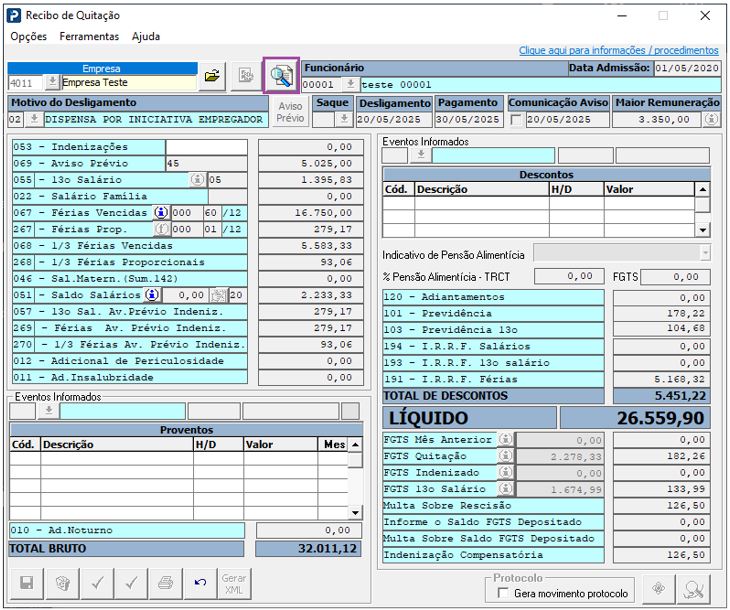Click the blue undo arrow icon
Viewport: 730px width, 610px height.
click(200, 583)
